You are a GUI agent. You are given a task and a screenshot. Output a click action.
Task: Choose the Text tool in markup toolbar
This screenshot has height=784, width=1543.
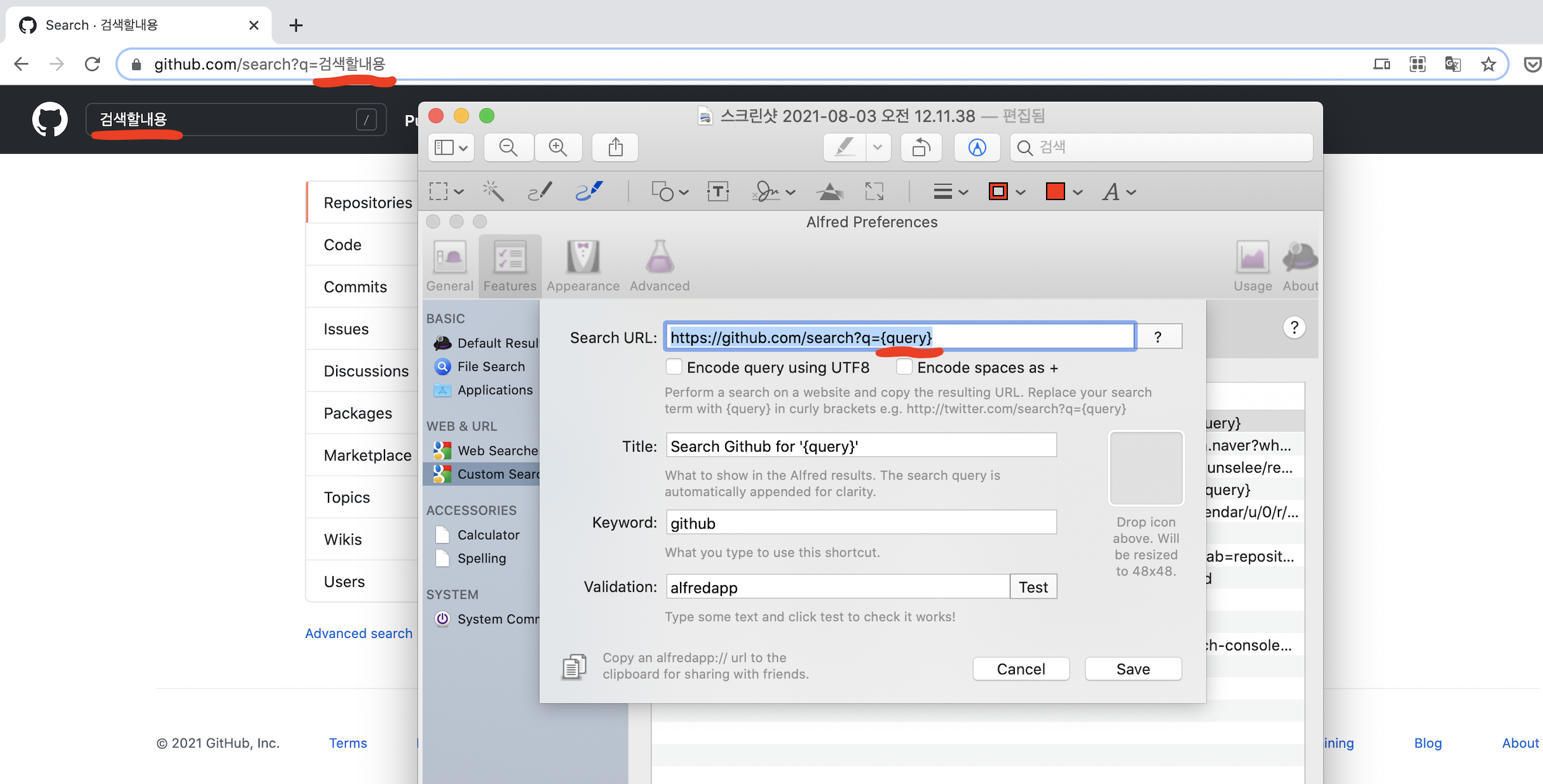[717, 191]
